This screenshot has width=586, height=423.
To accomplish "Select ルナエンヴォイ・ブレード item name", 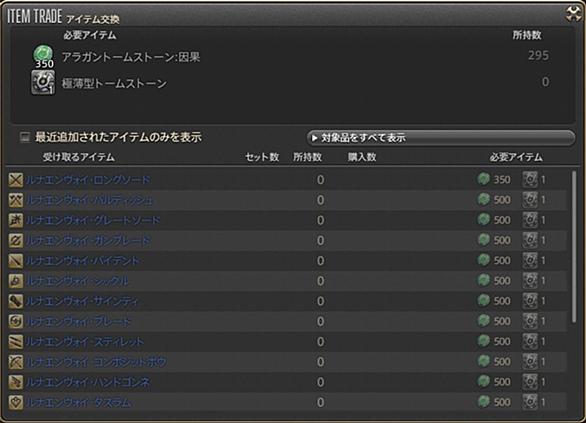I will [x=78, y=321].
